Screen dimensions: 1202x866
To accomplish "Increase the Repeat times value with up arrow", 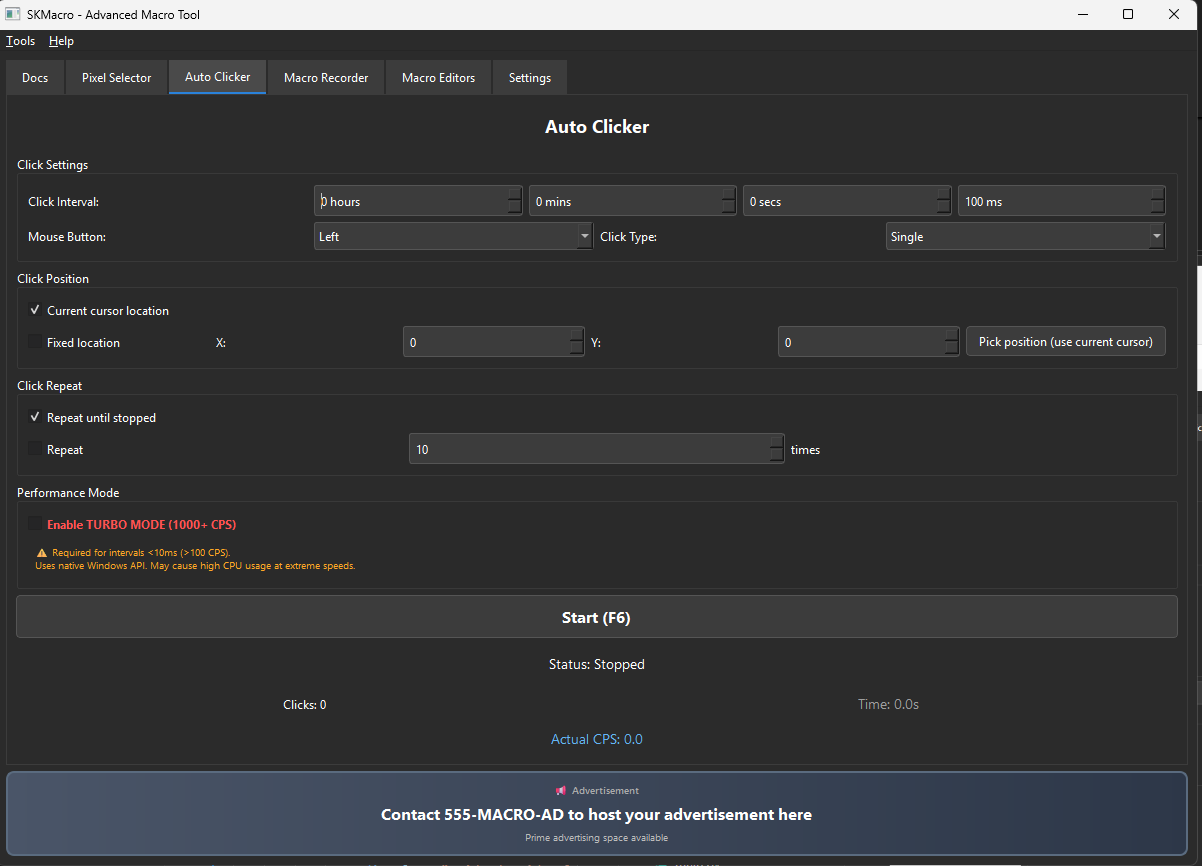I will [x=777, y=442].
